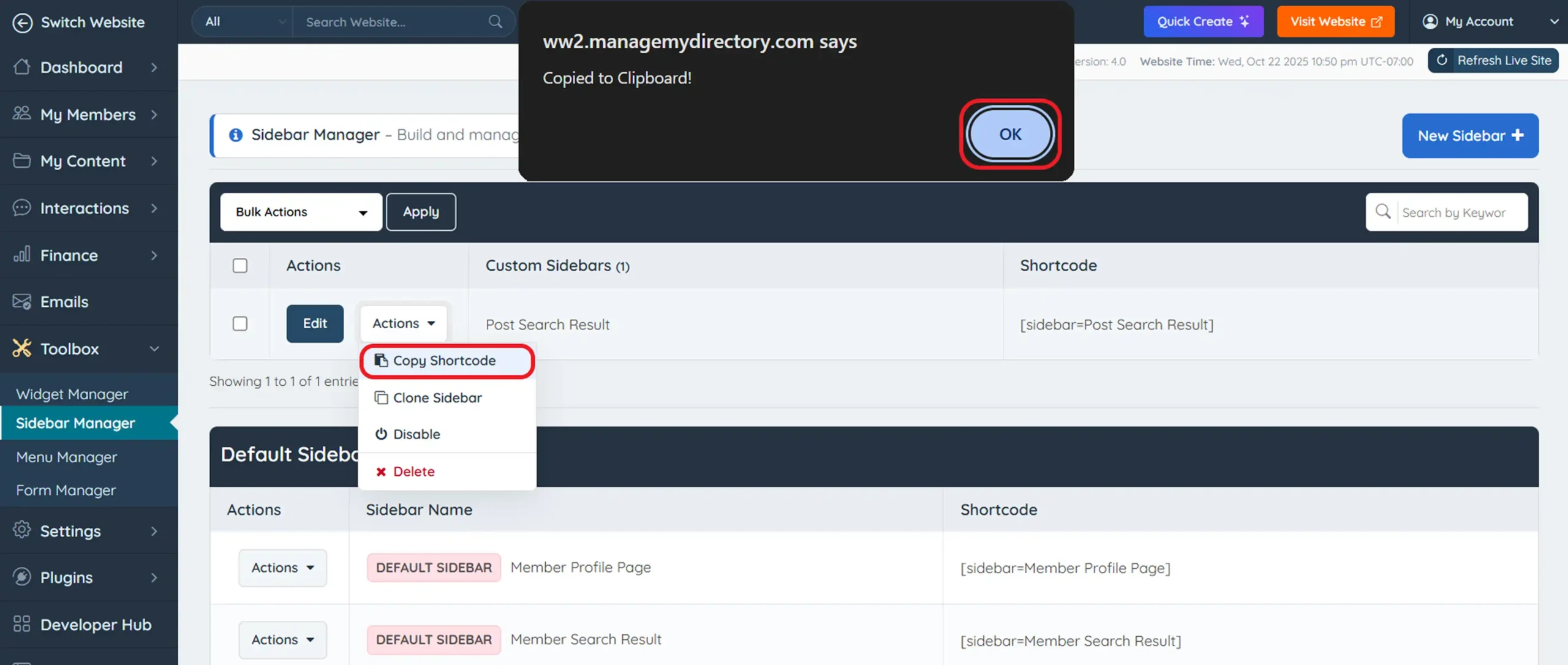
Task: Click the New Sidebar button
Action: 1469,135
